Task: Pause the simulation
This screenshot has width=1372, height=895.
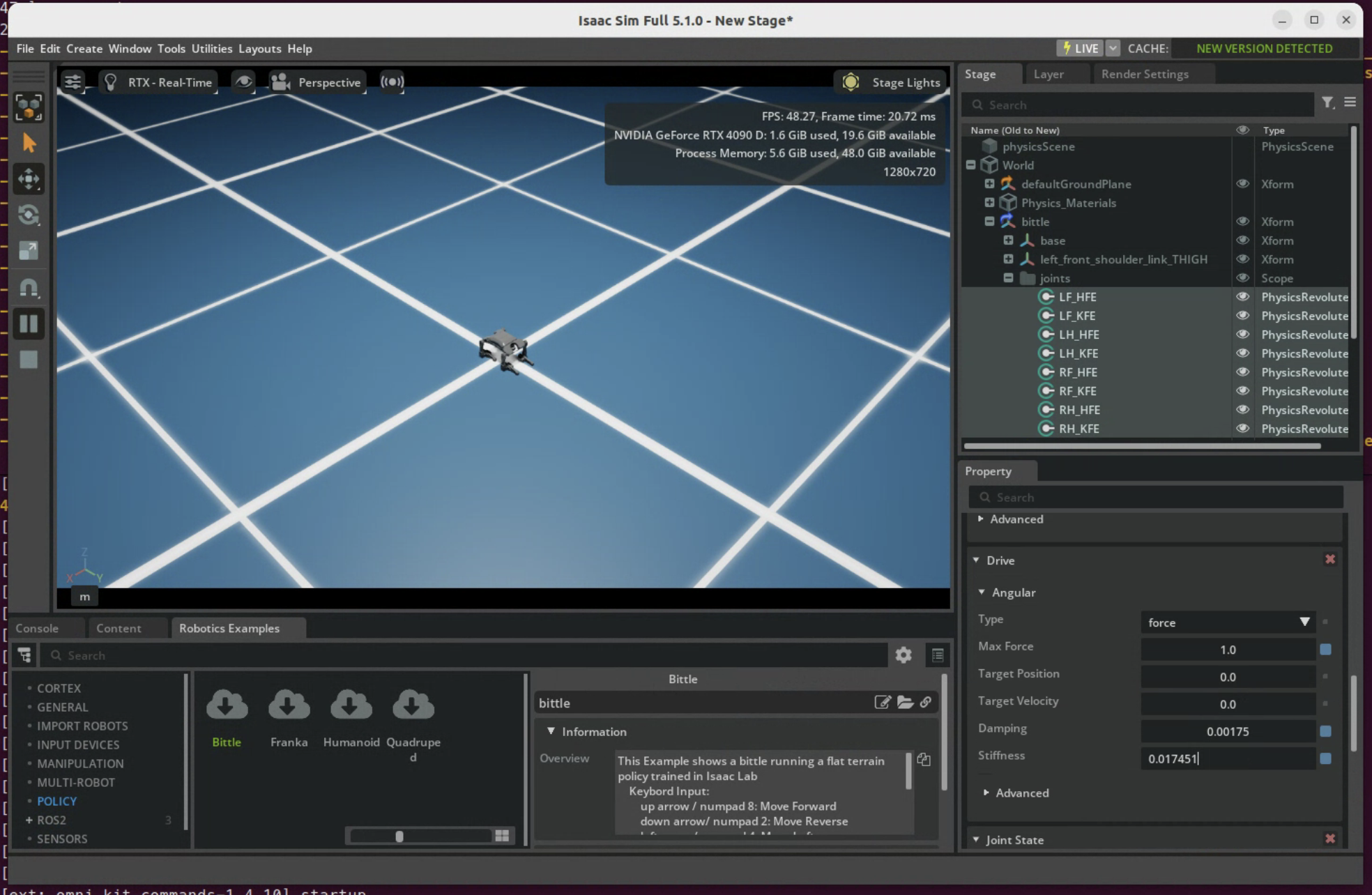Action: click(29, 323)
